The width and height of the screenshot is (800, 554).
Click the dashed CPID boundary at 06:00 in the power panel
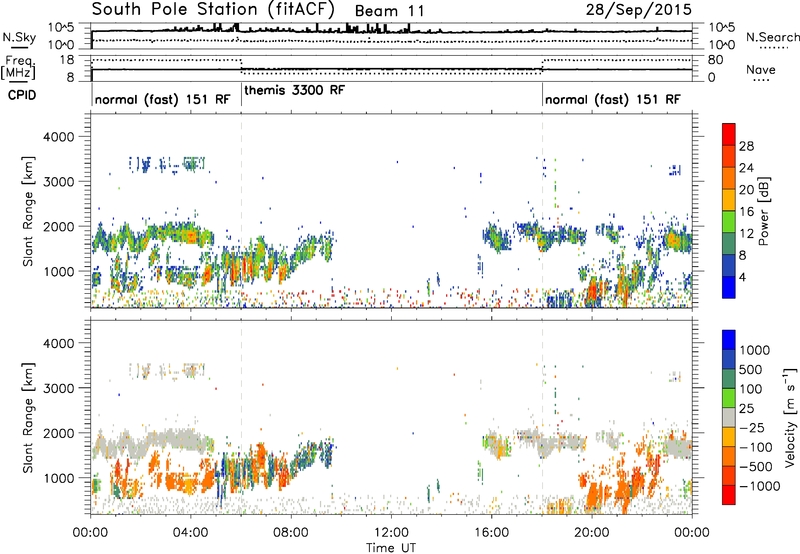pyautogui.click(x=241, y=211)
